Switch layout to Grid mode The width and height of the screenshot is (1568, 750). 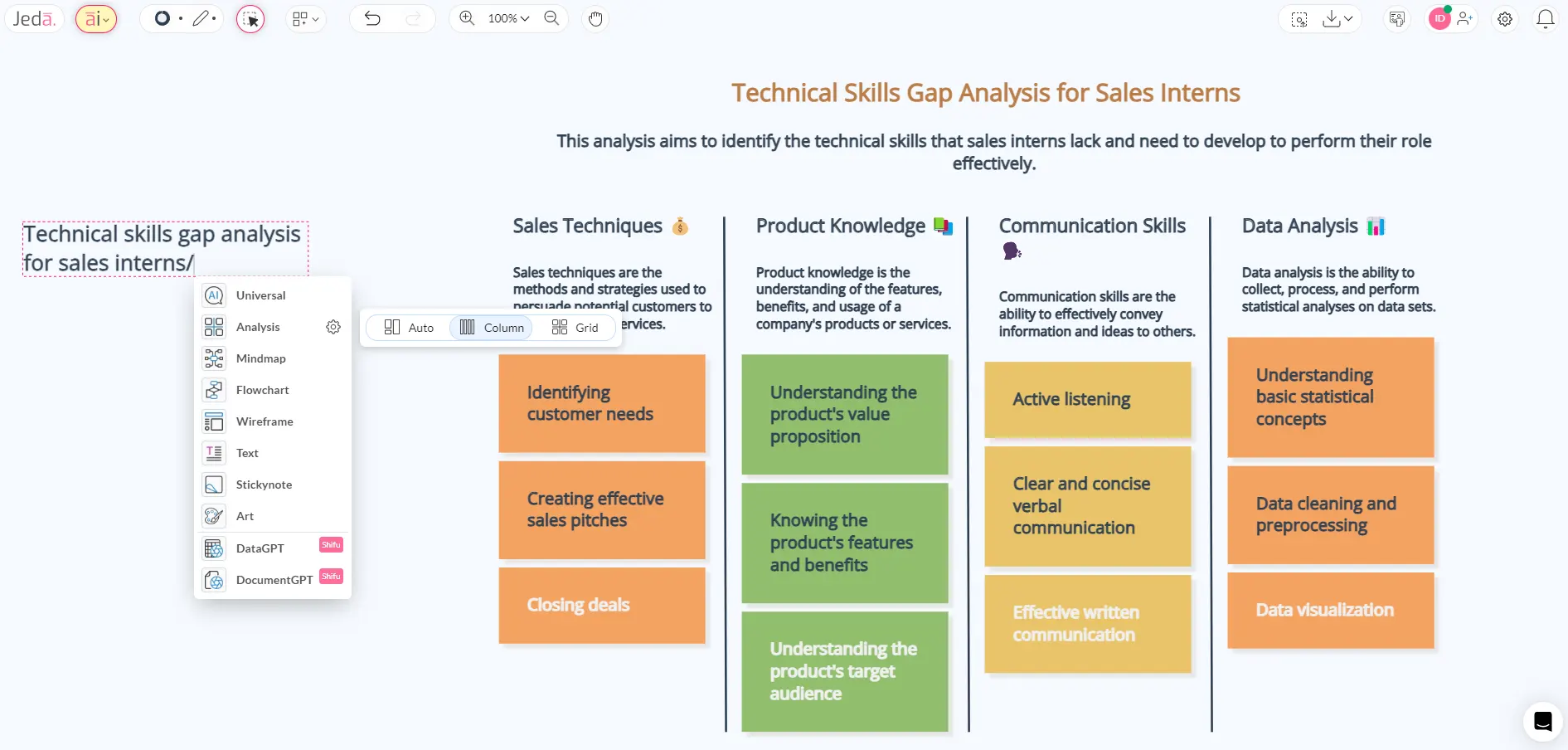[x=575, y=327]
